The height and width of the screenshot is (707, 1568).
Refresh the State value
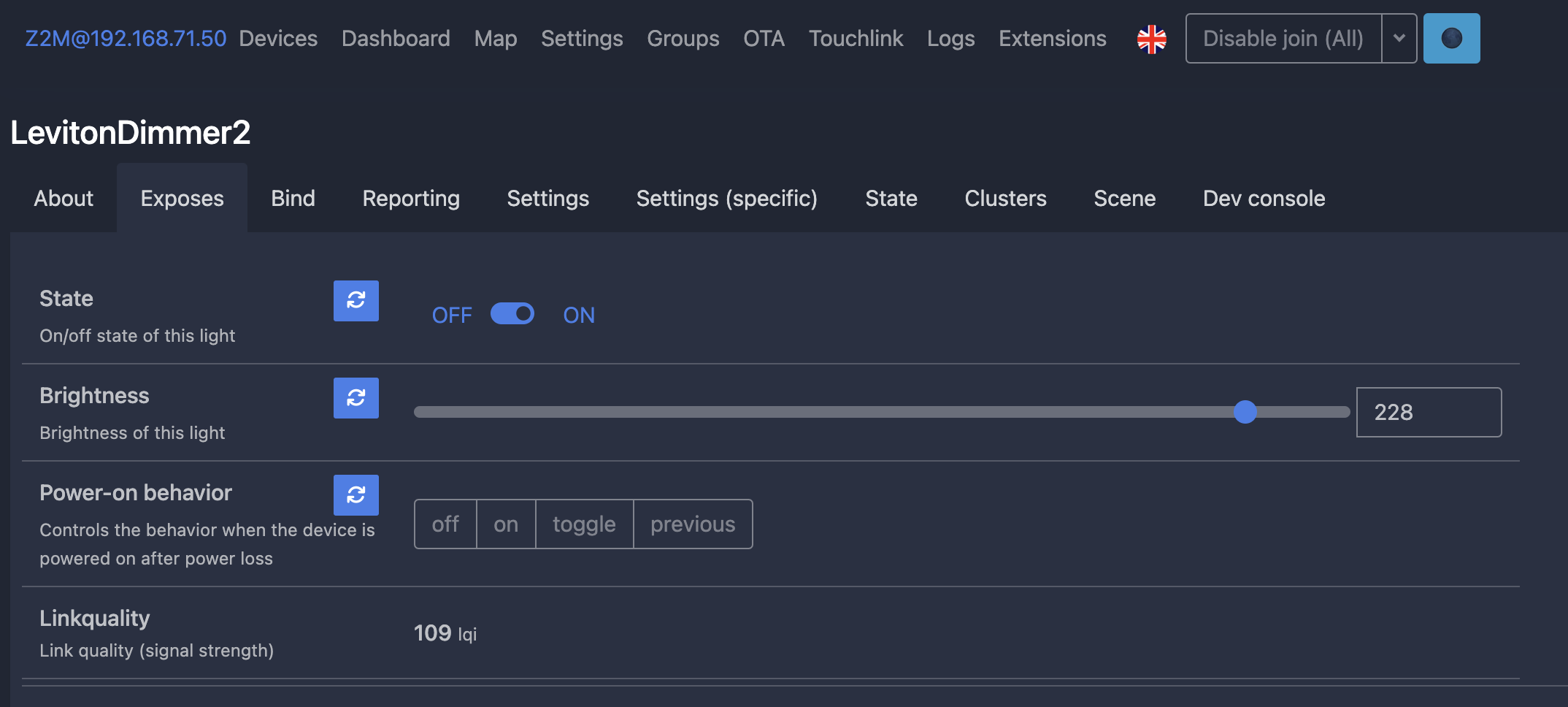click(356, 301)
